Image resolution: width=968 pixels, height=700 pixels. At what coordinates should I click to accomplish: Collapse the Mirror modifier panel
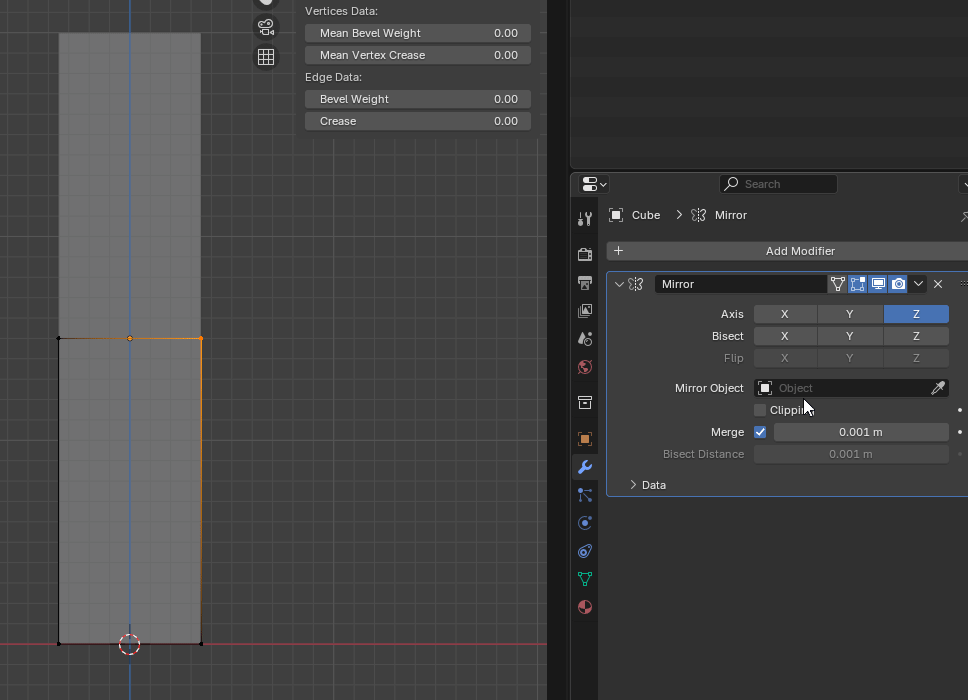click(619, 284)
